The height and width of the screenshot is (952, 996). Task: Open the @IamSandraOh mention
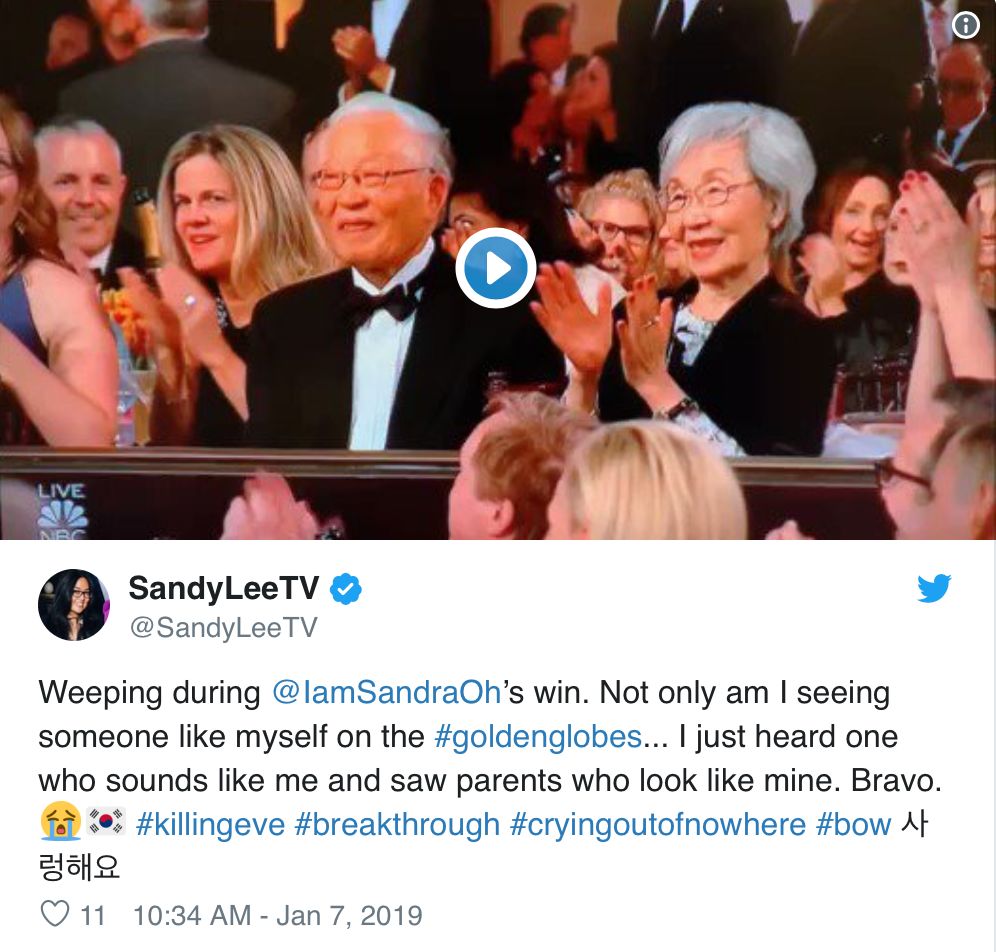387,692
